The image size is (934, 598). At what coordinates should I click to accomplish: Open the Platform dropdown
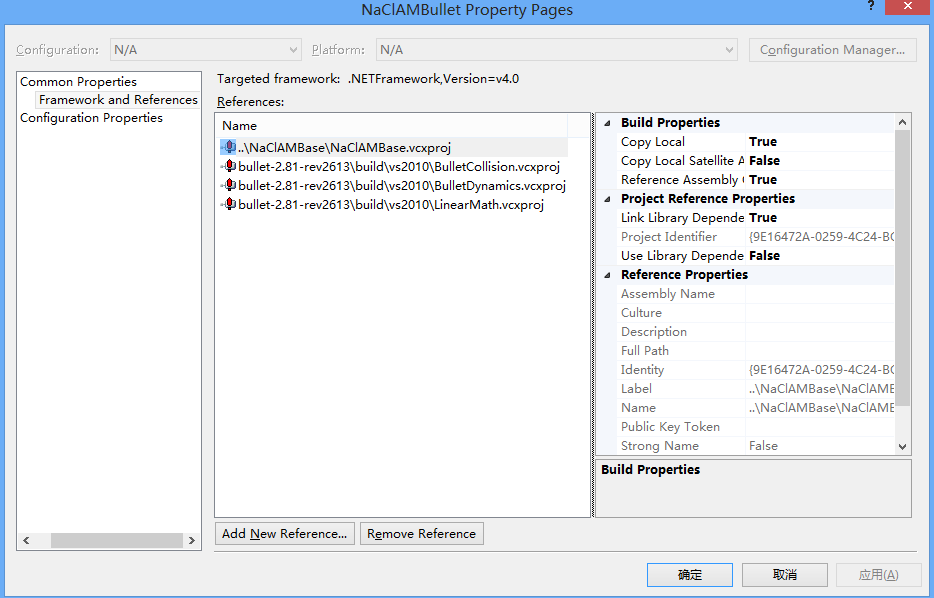557,50
